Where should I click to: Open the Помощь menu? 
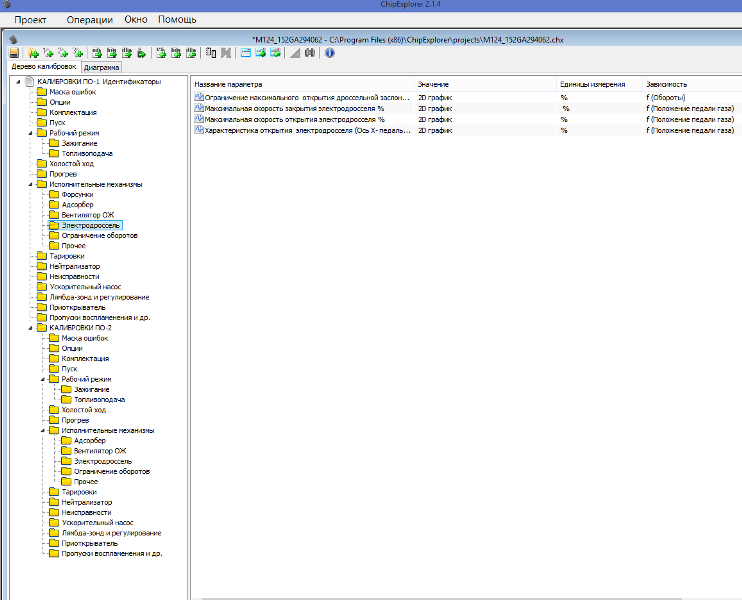pos(177,20)
